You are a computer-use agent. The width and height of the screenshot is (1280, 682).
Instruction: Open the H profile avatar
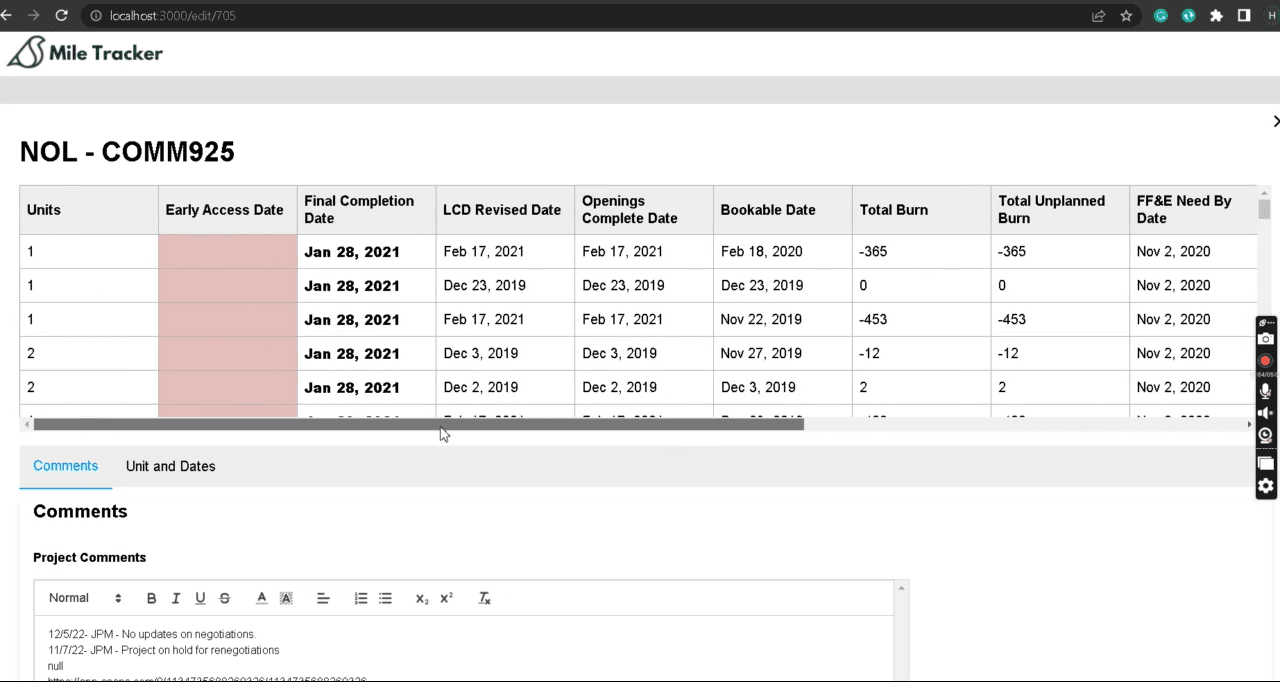[1272, 16]
